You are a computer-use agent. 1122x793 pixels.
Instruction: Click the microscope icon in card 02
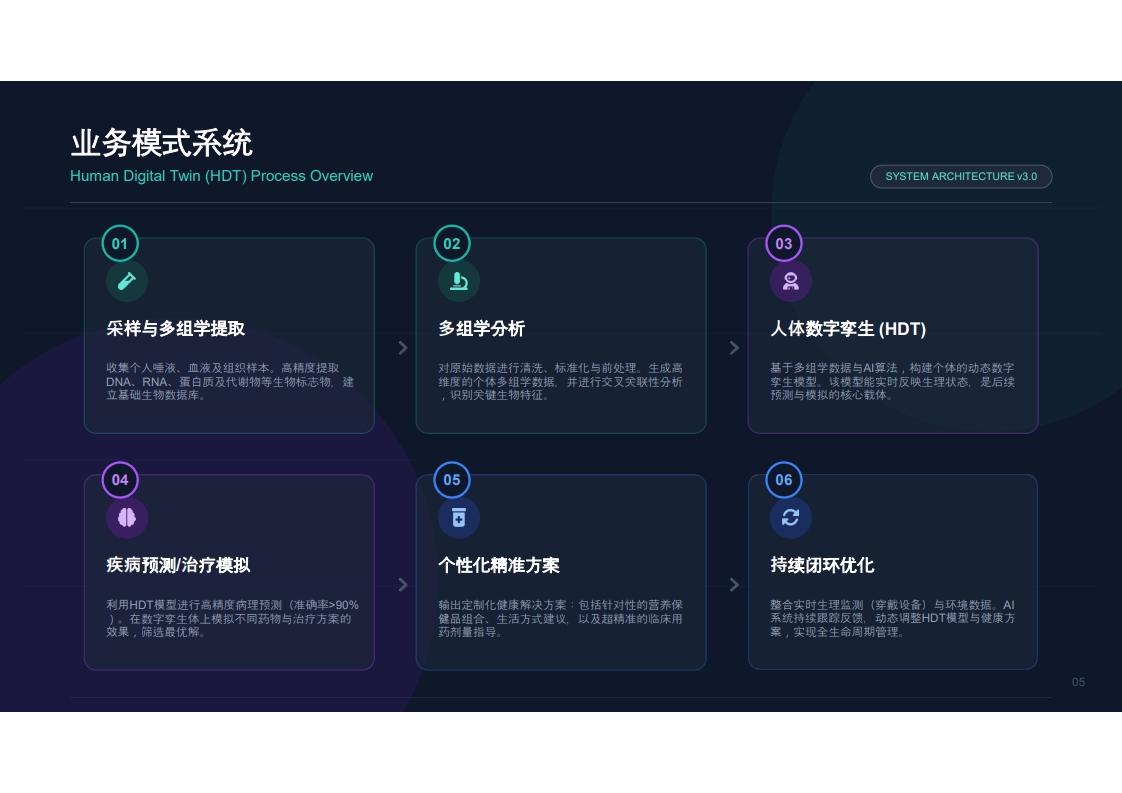(x=459, y=281)
